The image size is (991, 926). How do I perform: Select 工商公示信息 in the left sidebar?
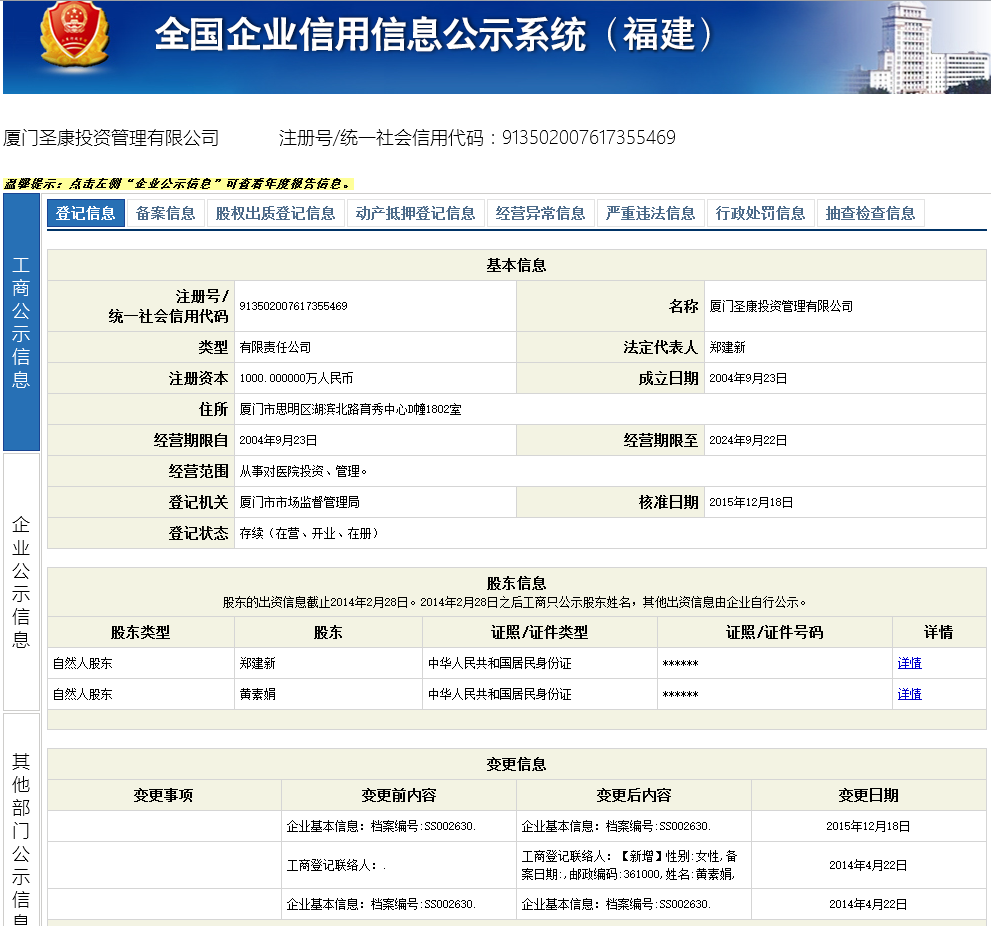[21, 322]
